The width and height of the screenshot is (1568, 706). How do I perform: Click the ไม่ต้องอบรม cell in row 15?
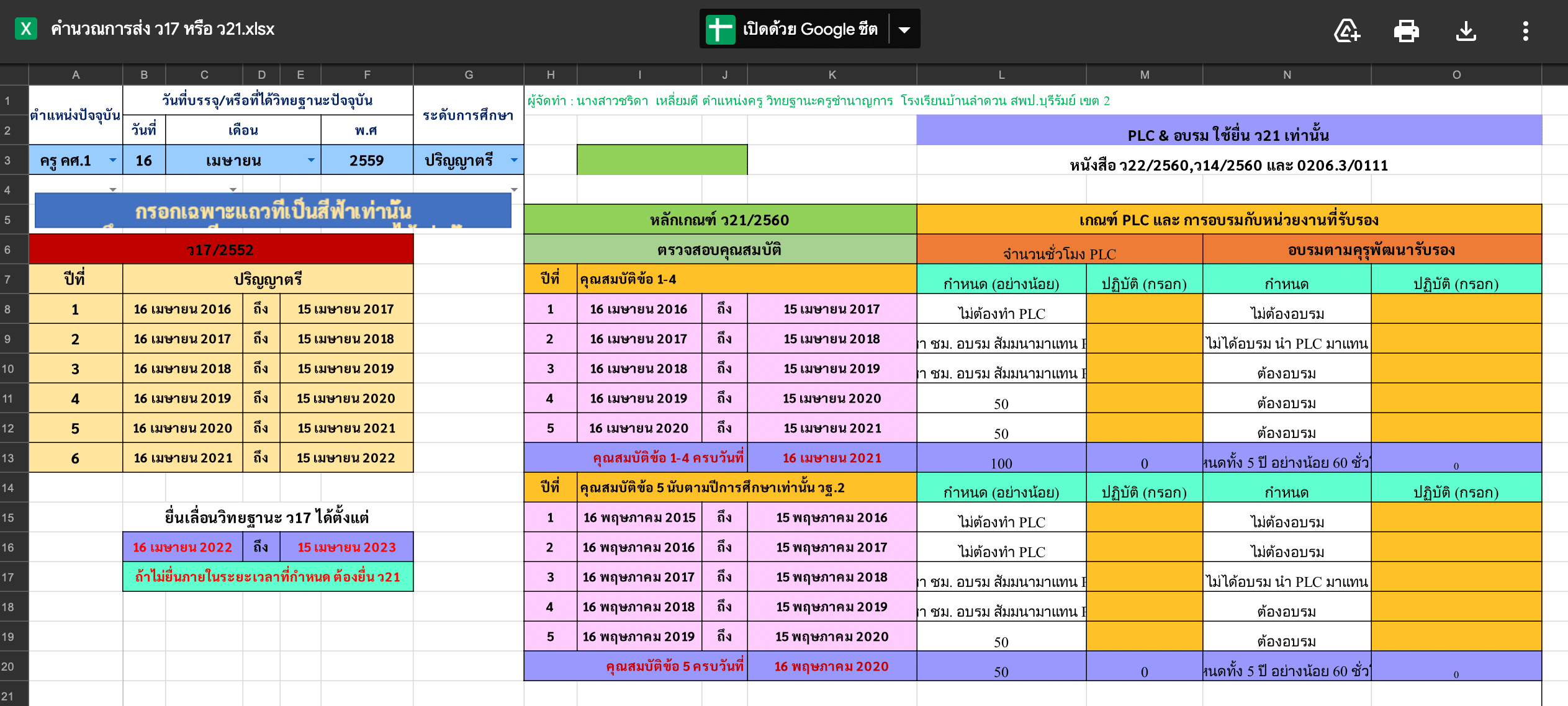1287,517
